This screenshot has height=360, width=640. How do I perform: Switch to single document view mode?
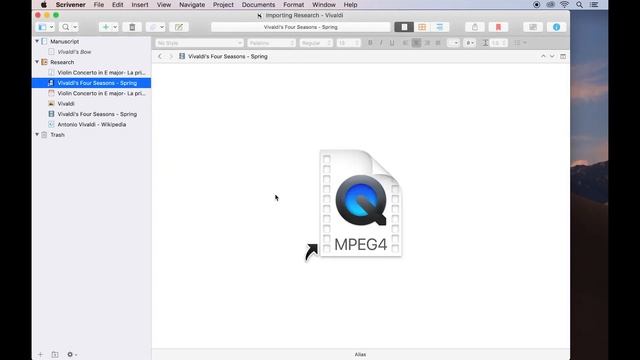pyautogui.click(x=404, y=27)
